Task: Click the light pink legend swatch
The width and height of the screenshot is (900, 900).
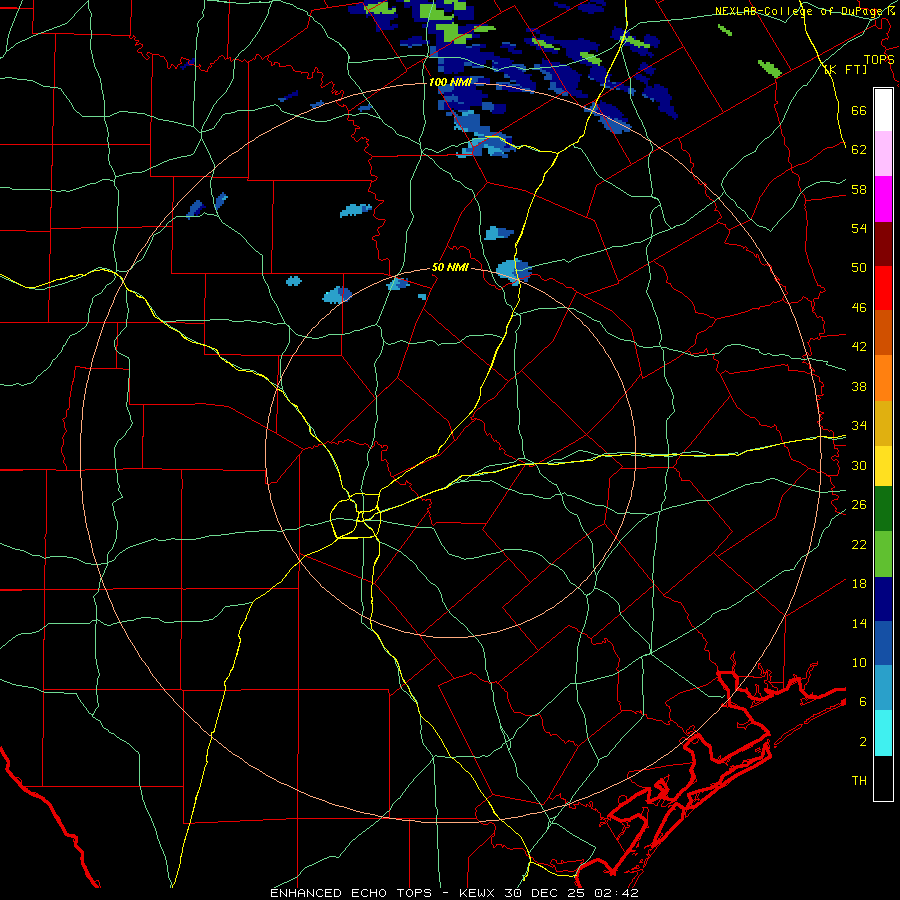Action: click(x=883, y=153)
